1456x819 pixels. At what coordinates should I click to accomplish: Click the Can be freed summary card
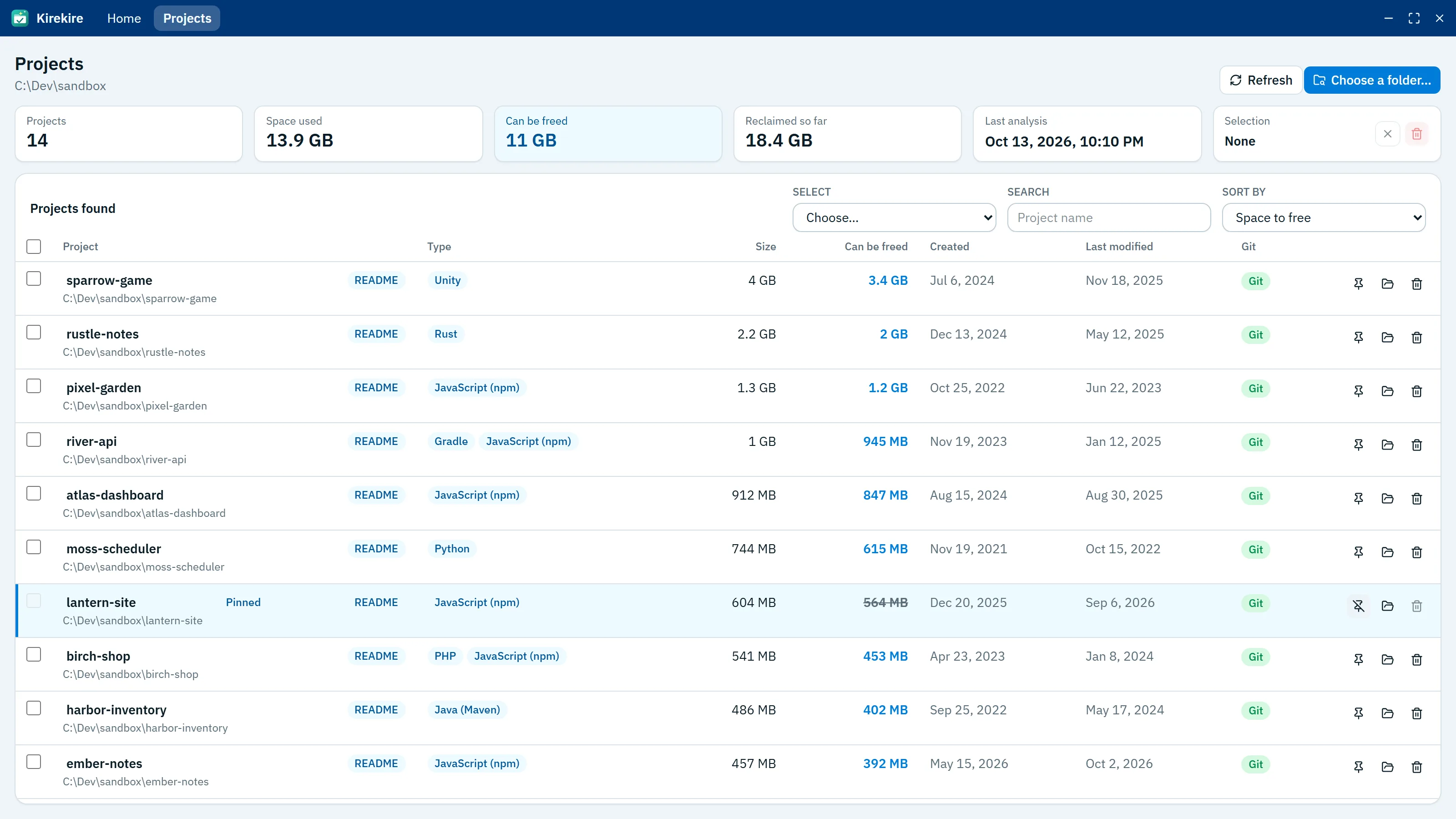click(608, 134)
